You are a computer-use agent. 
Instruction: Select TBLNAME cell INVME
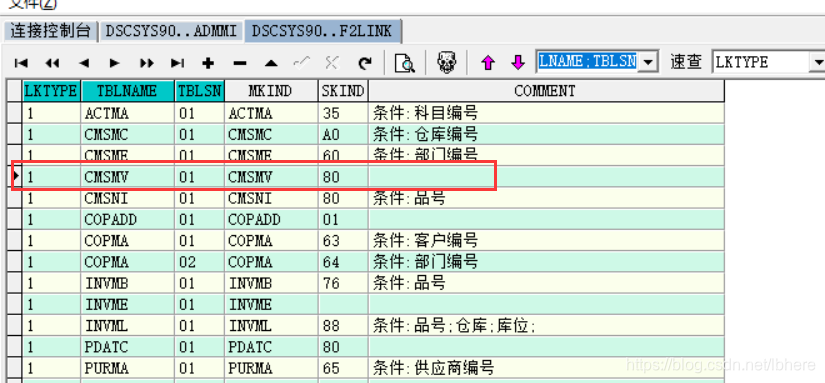[x=127, y=305]
